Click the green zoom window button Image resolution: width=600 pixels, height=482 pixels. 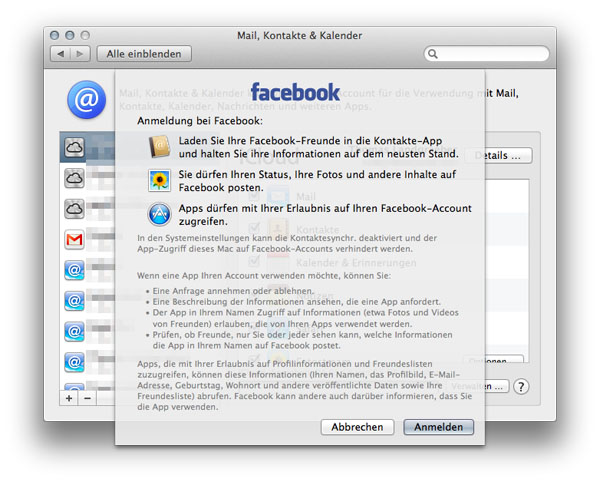pyautogui.click(x=85, y=36)
